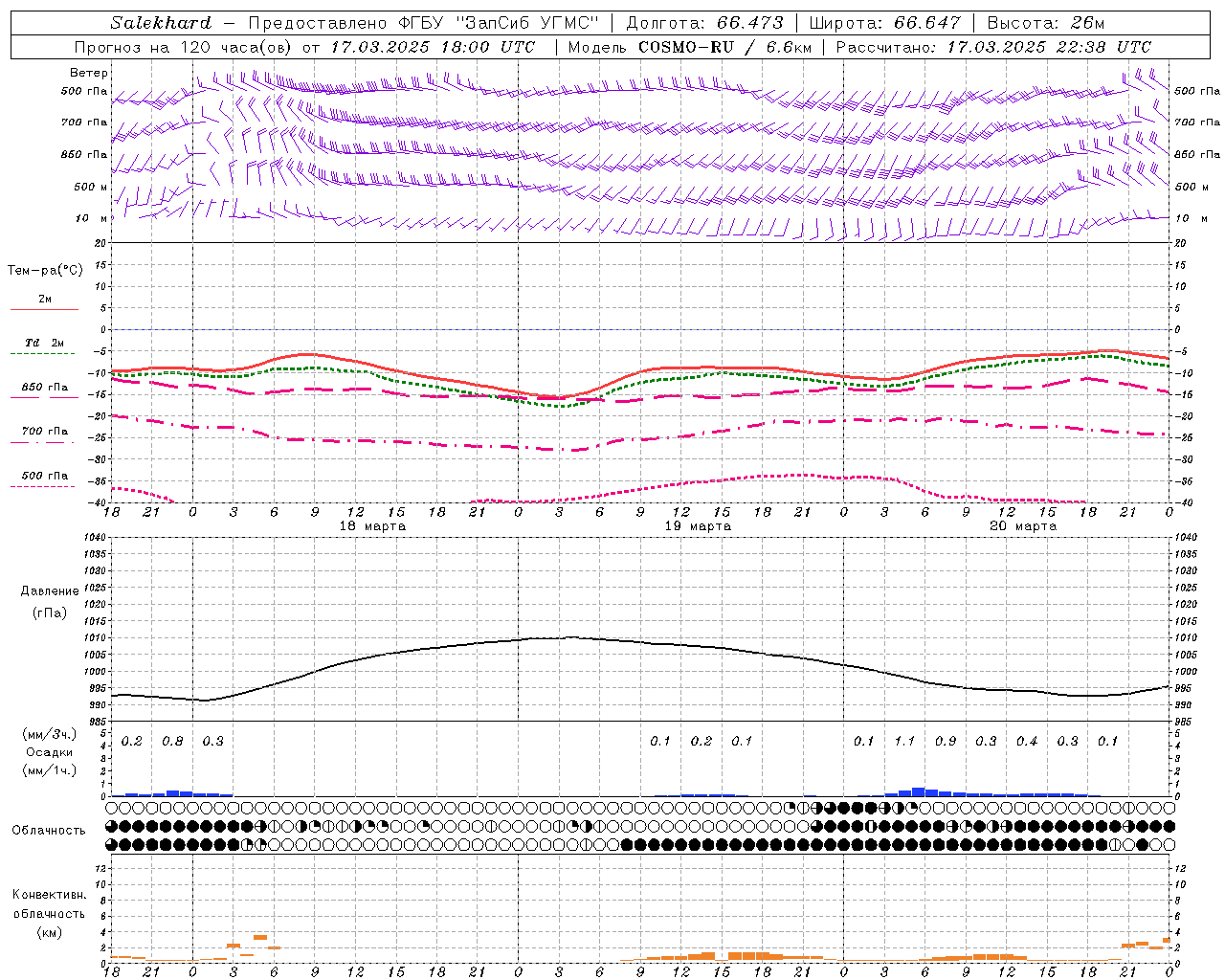
Task: Click the Salekhard station title
Action: [161, 23]
